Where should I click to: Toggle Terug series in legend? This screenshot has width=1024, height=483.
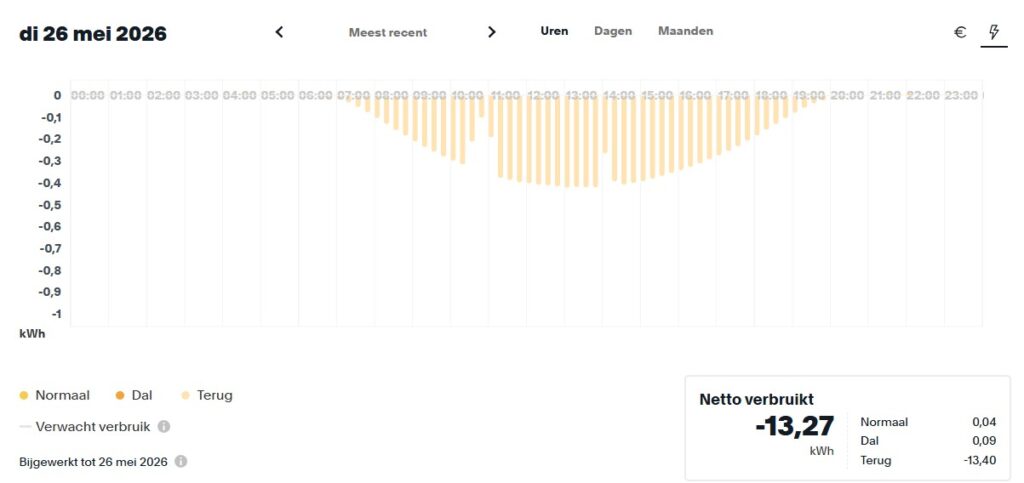(206, 395)
